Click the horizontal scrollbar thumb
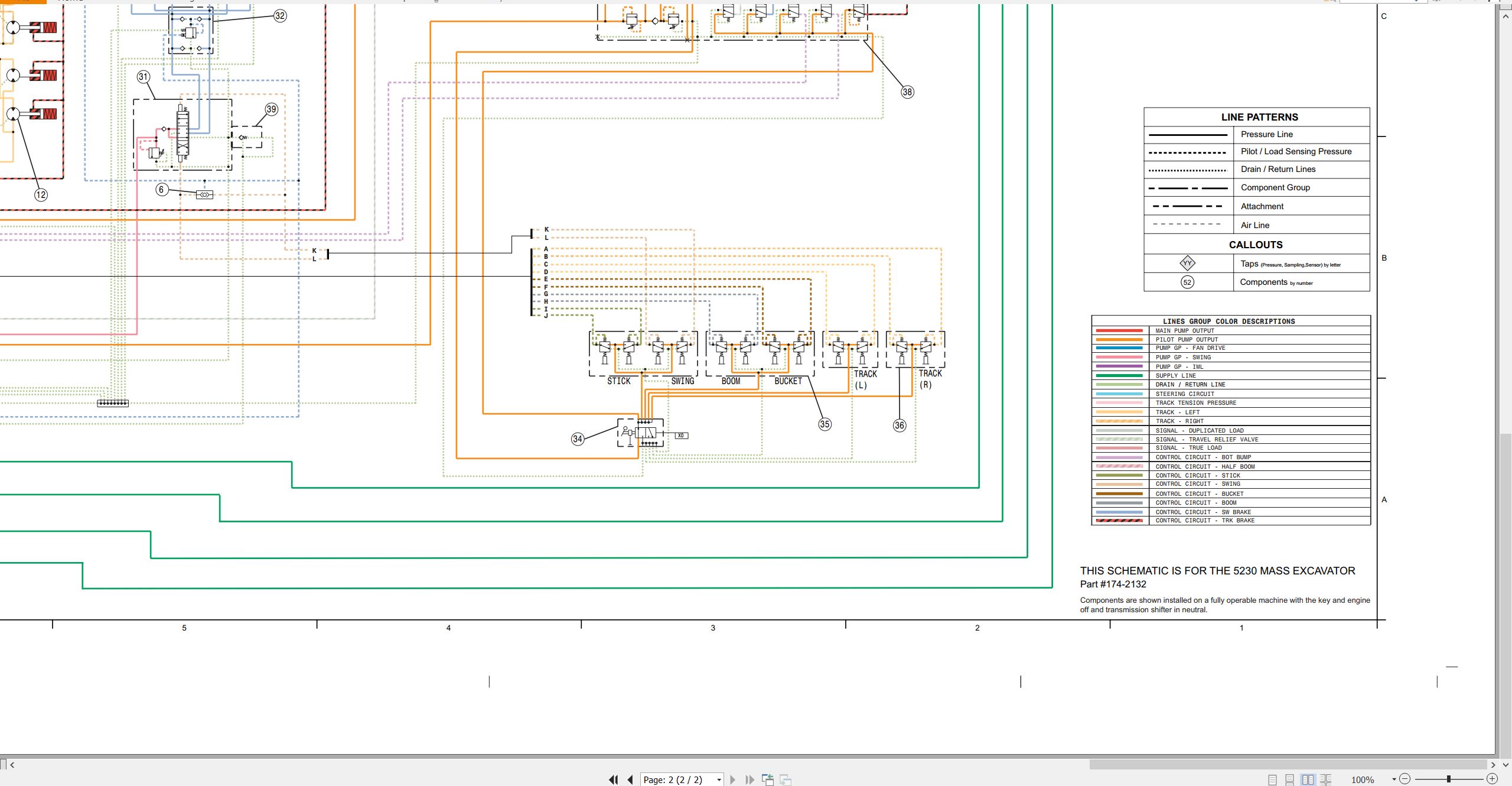 1288,765
